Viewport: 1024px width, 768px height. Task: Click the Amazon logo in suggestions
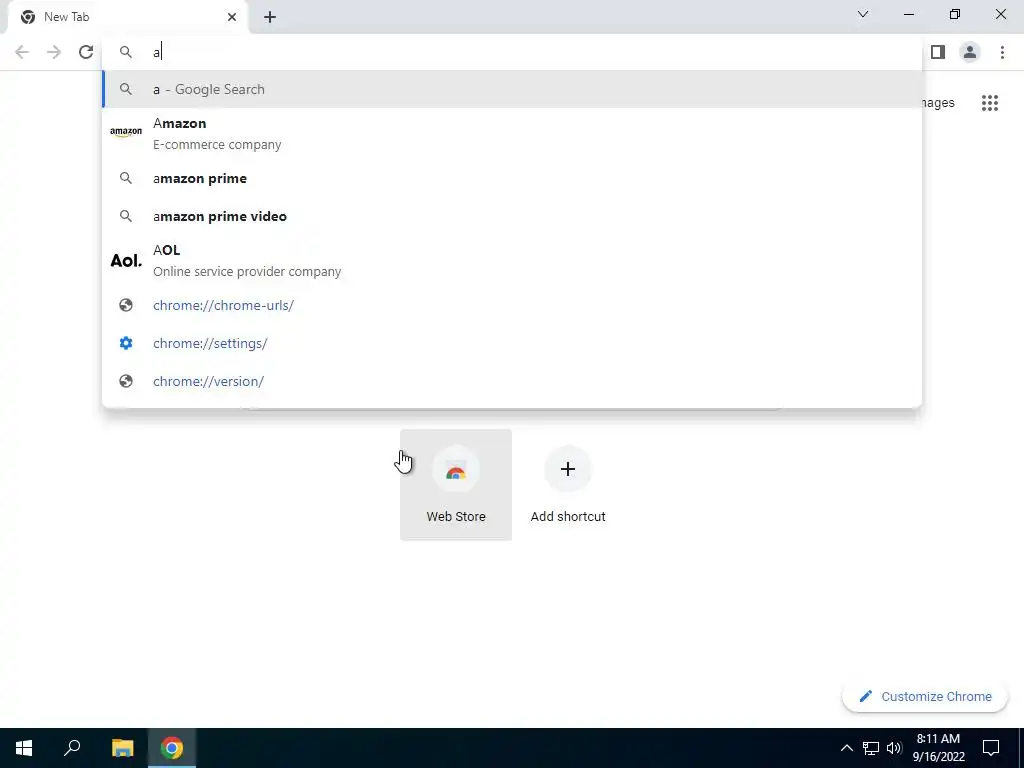pos(126,131)
